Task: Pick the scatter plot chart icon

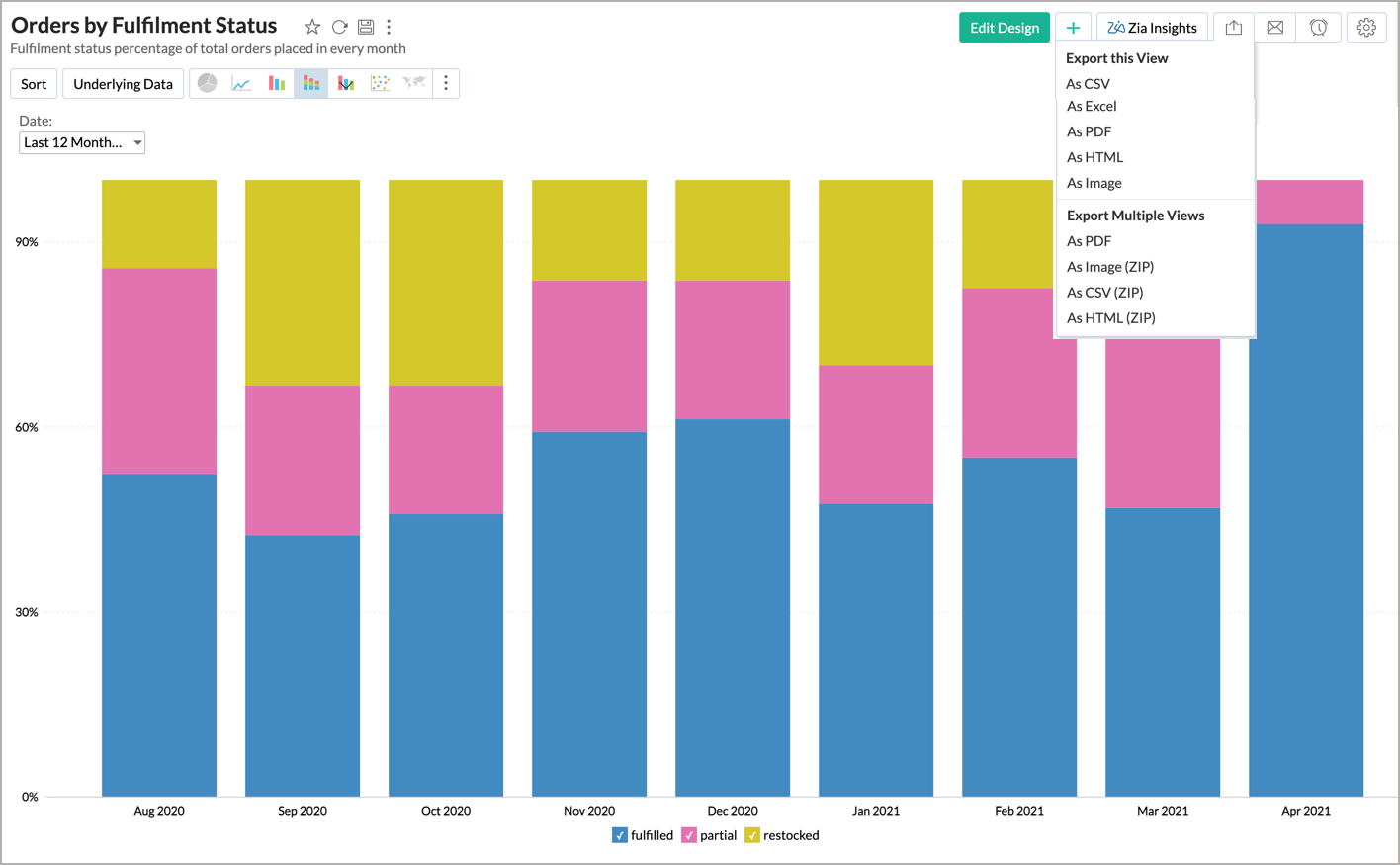Action: pos(380,84)
